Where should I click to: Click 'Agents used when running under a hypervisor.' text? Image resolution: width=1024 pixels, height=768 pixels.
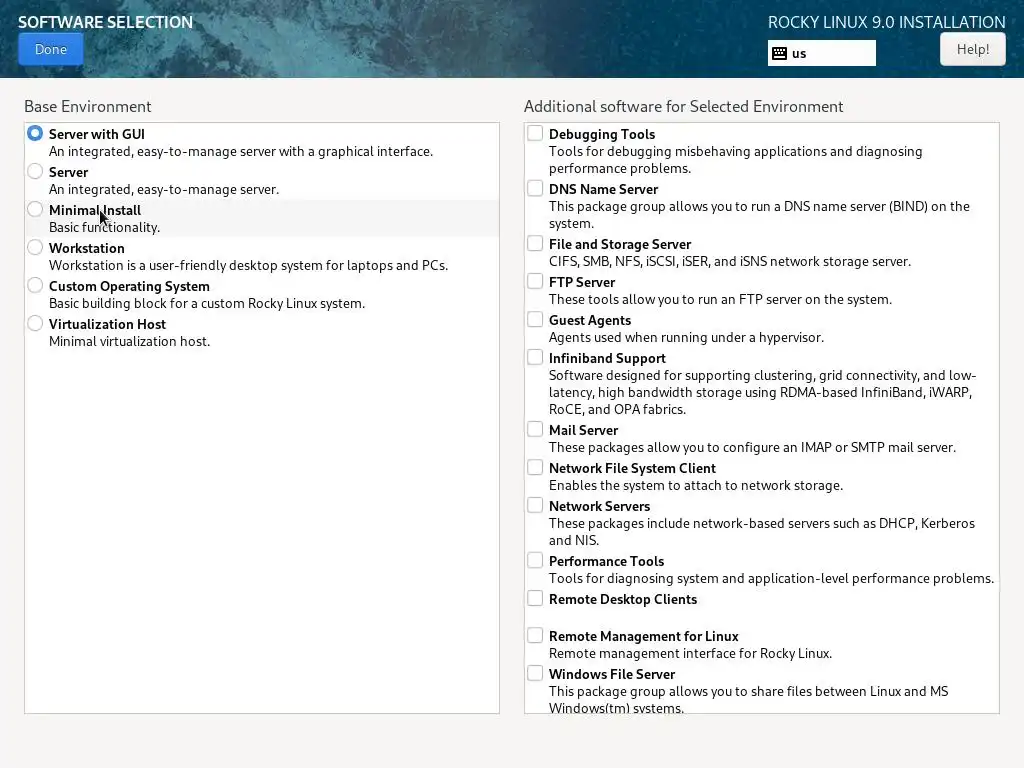[686, 337]
